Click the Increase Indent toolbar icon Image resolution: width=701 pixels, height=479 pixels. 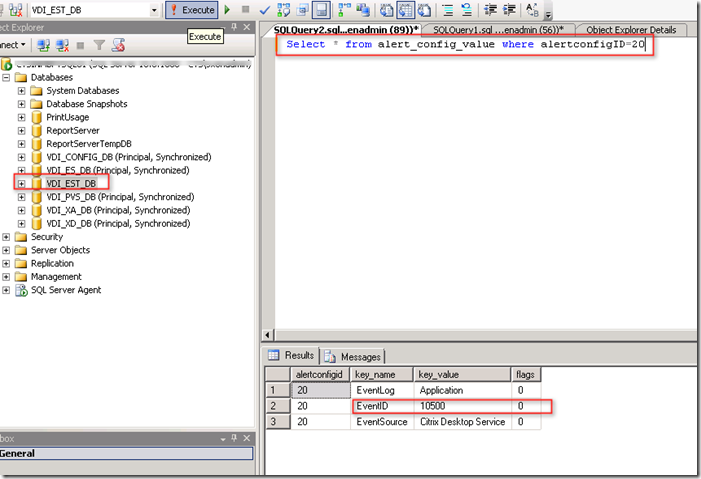(x=510, y=9)
